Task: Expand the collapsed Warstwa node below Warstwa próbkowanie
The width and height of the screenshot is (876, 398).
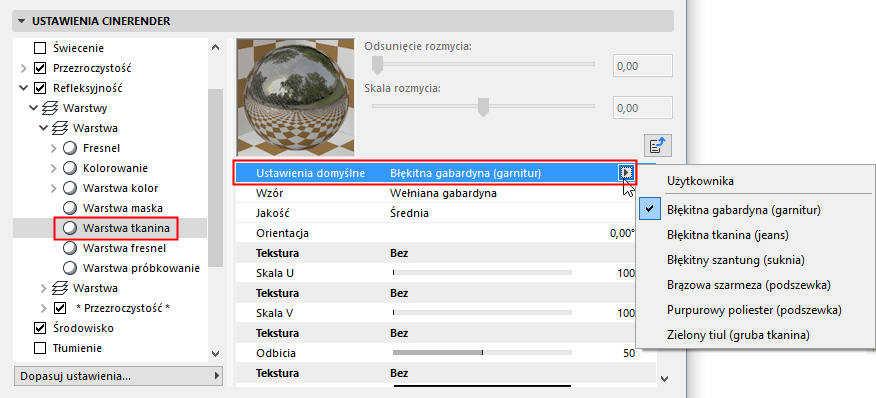Action: pyautogui.click(x=44, y=288)
